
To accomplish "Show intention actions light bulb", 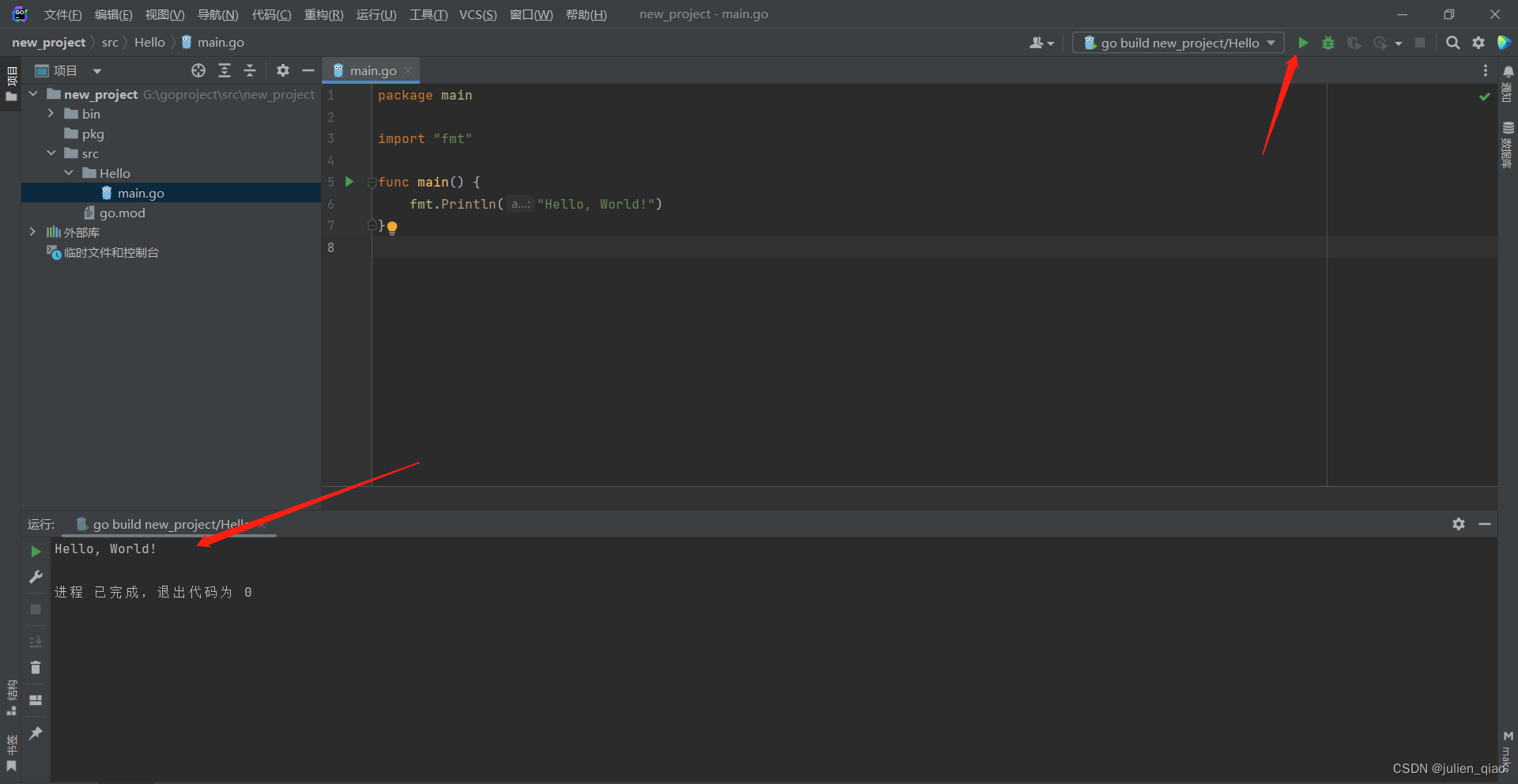I will click(x=392, y=228).
